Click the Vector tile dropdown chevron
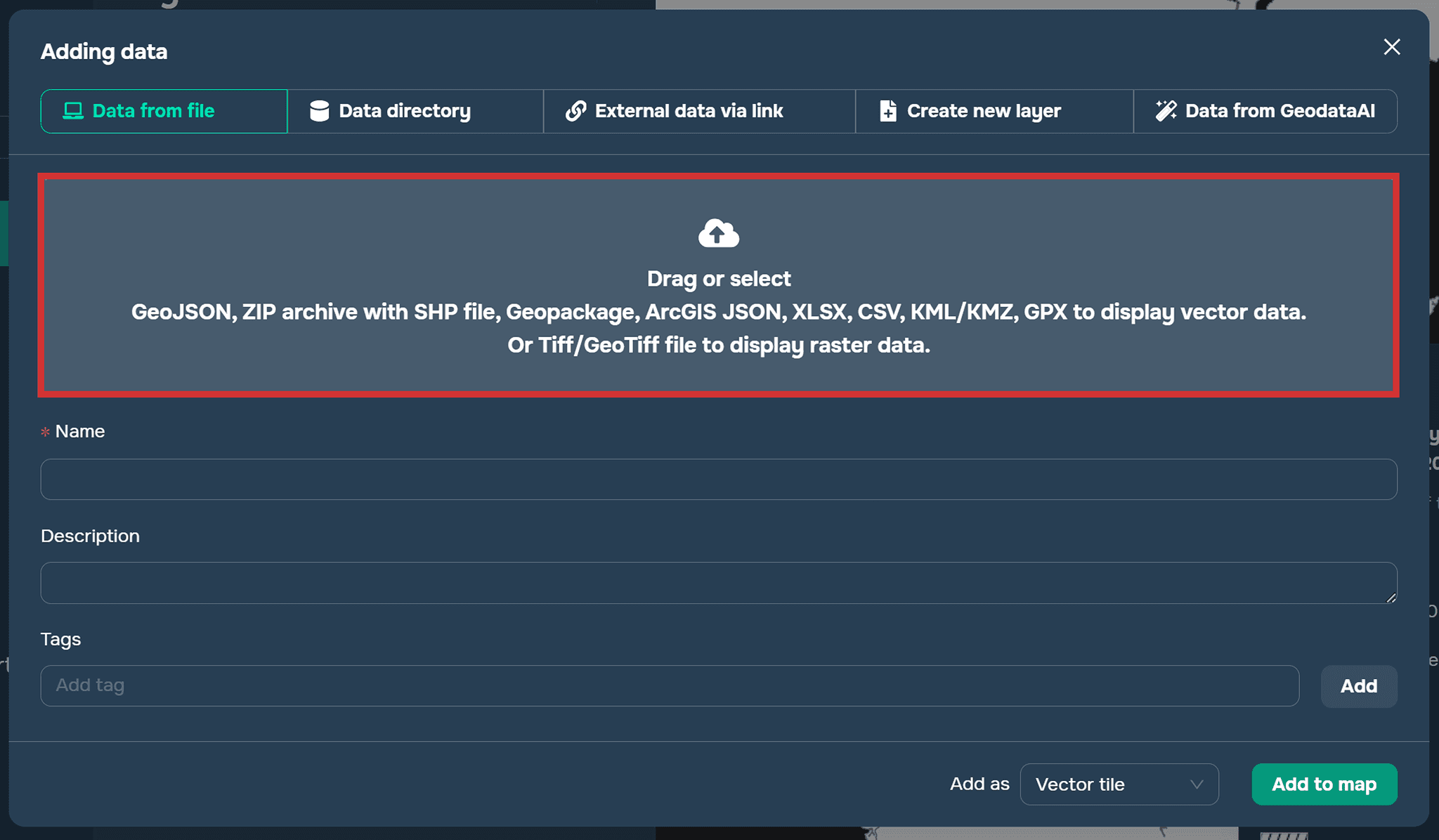 point(1197,785)
